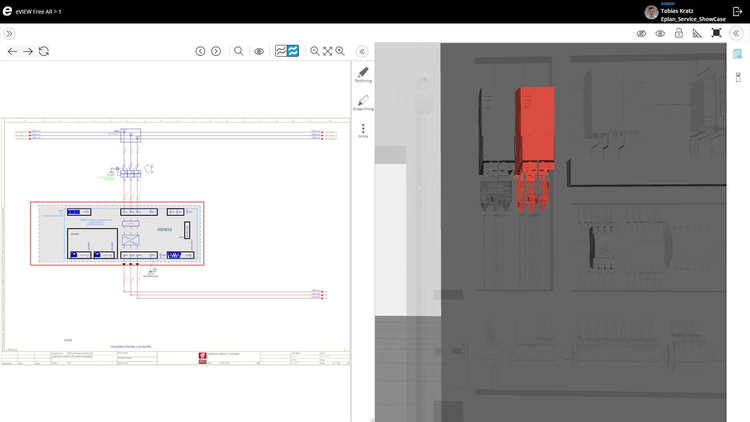Click the highlighted Siemens device in schematic

click(117, 234)
